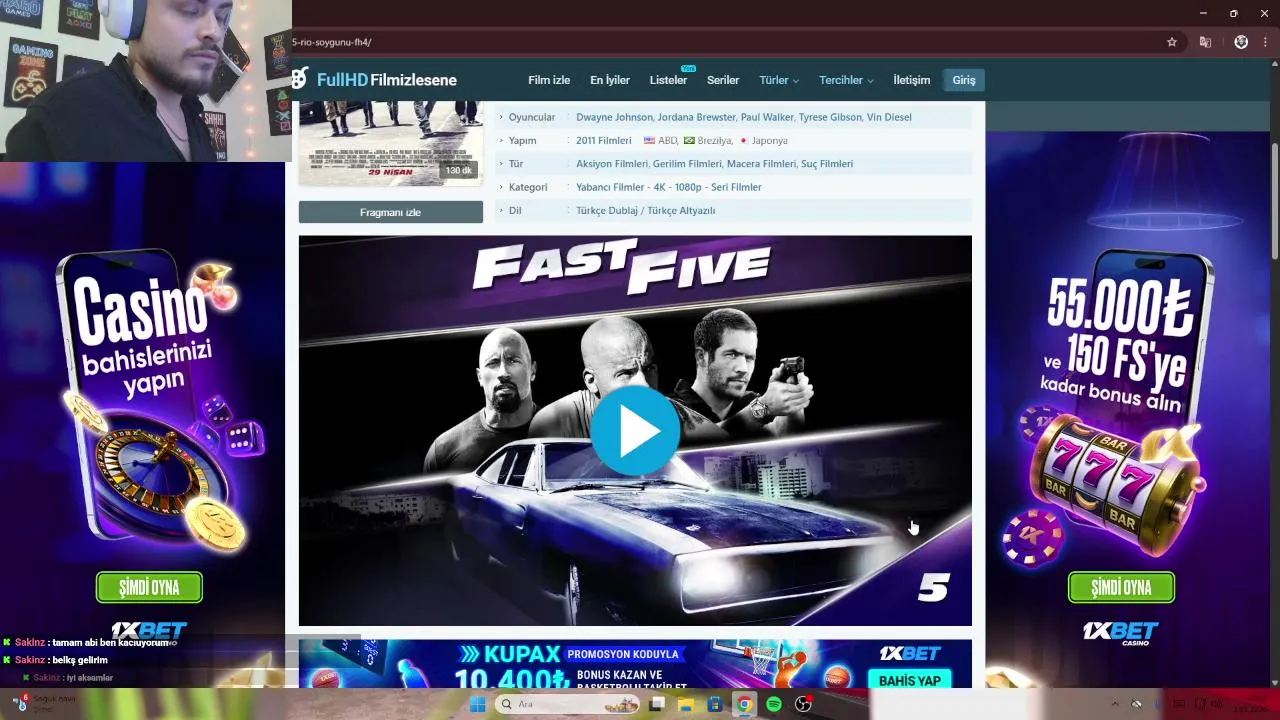Click the Türkçe Dublaj / Türkçe Altyazılı text
Screen dimensions: 1280x720
[x=646, y=211]
